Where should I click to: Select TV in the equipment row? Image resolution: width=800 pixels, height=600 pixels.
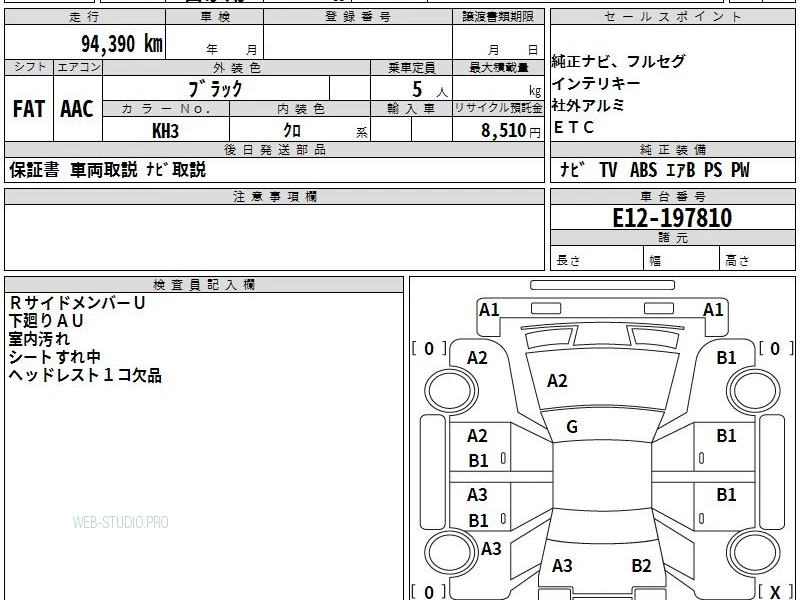[x=608, y=169]
